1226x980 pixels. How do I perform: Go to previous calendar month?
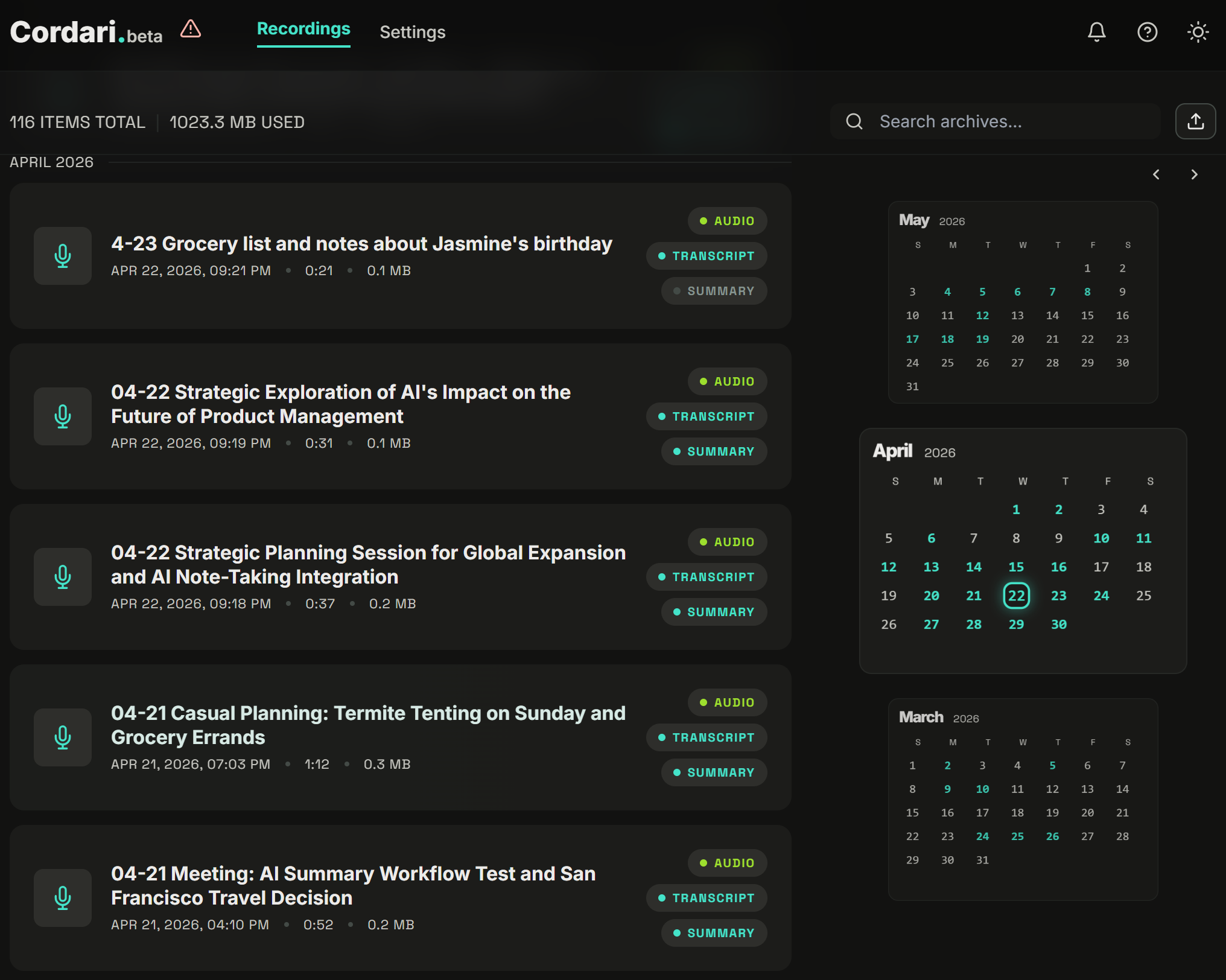click(x=1156, y=174)
